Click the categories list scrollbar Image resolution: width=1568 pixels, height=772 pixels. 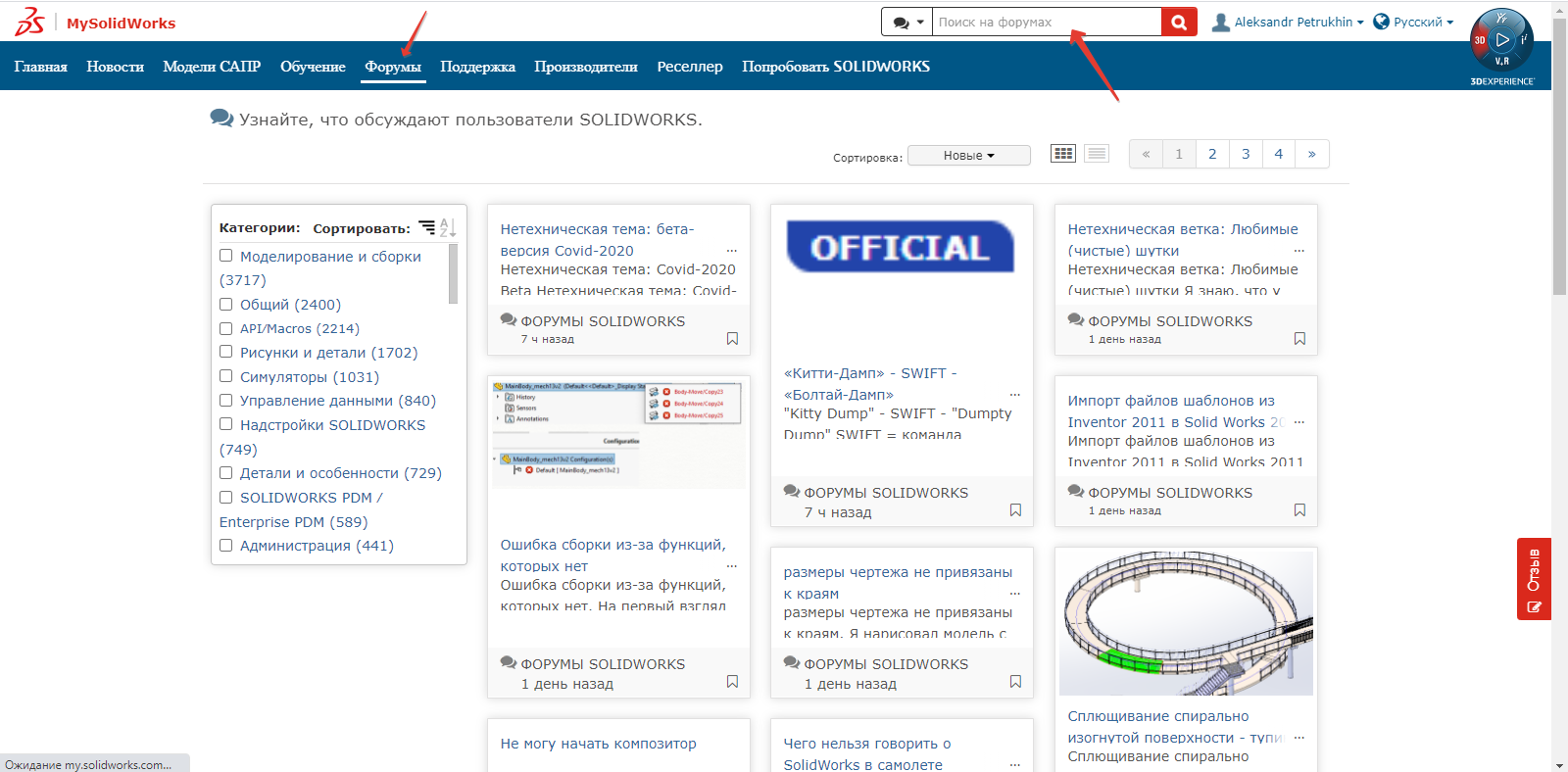click(453, 273)
